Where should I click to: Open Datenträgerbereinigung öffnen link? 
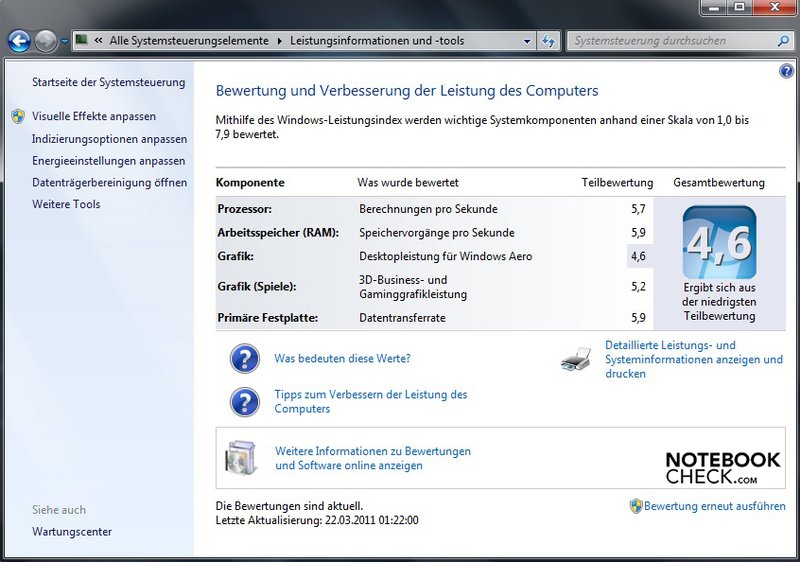pos(109,183)
